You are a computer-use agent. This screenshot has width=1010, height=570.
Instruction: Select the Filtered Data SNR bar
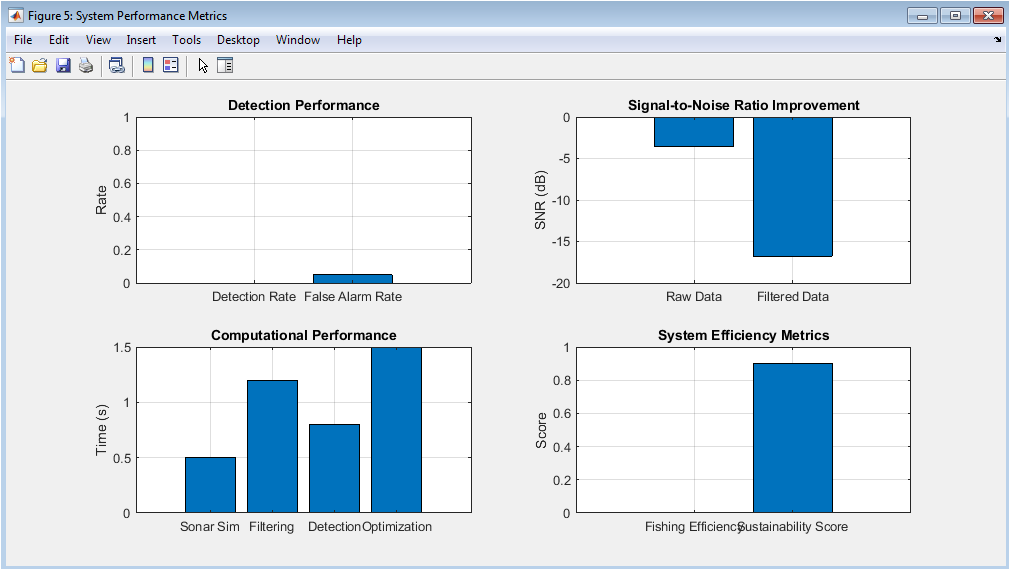[x=792, y=187]
